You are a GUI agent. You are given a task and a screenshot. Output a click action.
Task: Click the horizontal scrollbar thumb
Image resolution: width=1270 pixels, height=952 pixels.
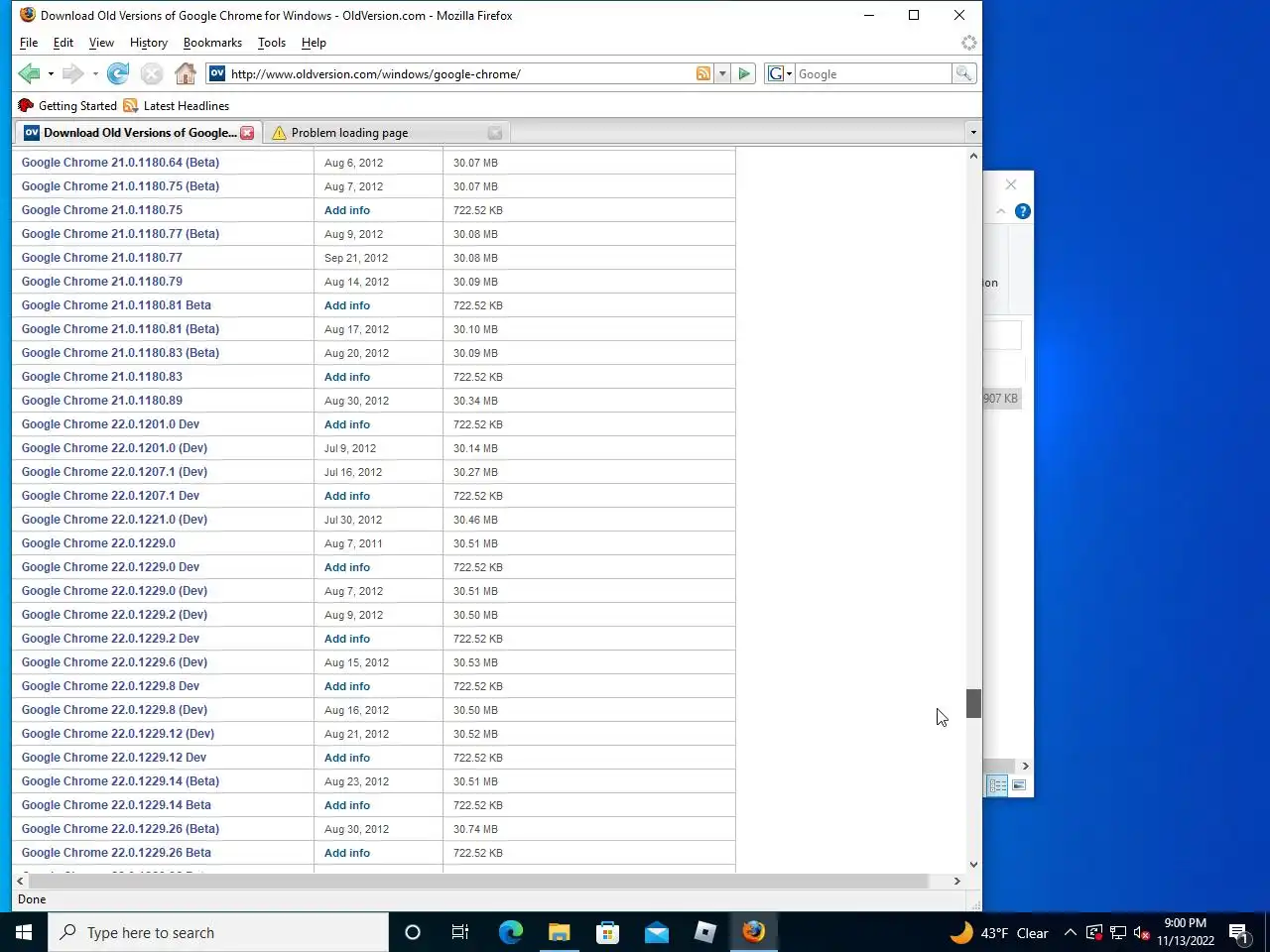click(x=477, y=881)
